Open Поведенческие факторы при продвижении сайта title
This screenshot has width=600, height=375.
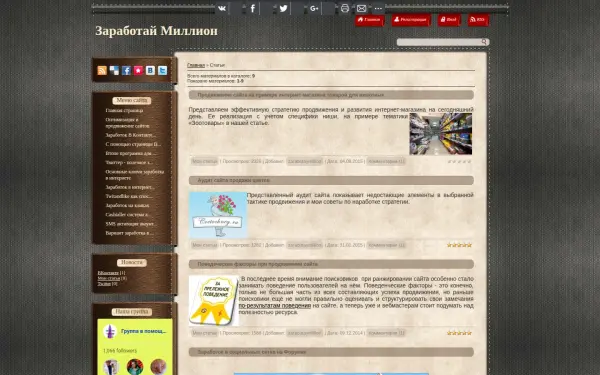258,264
